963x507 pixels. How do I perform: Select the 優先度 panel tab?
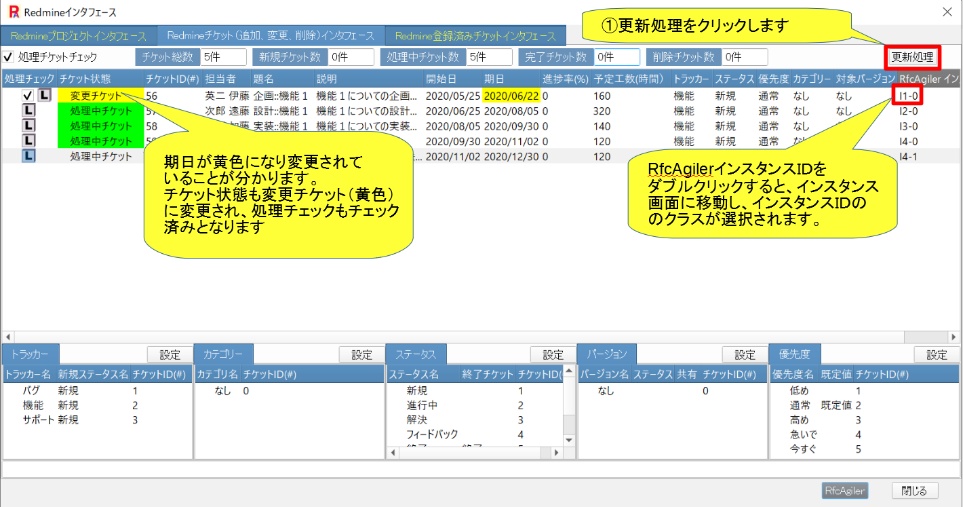[x=795, y=354]
